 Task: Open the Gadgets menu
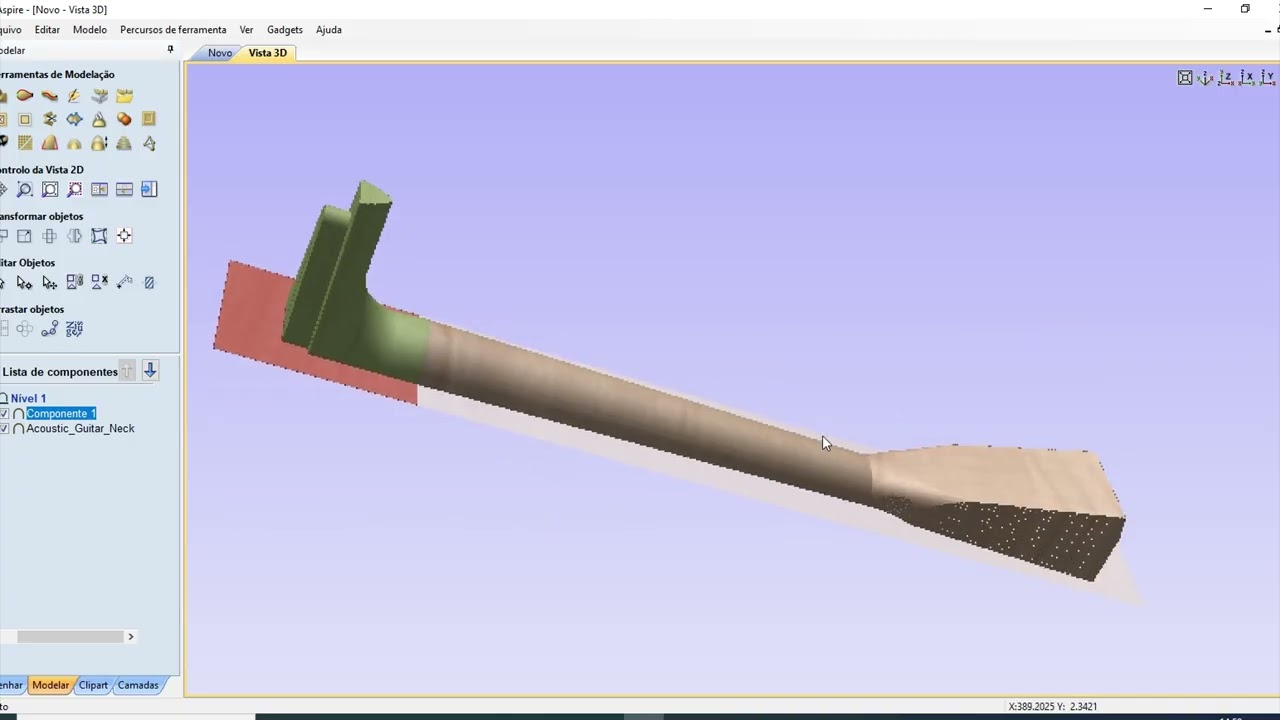click(285, 30)
